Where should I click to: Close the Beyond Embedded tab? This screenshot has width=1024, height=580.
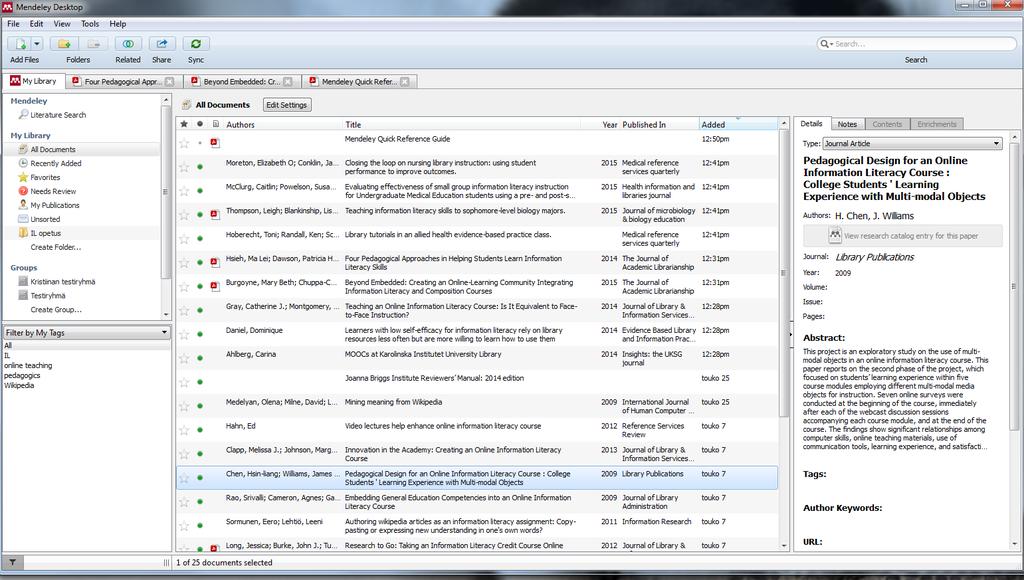(x=287, y=82)
